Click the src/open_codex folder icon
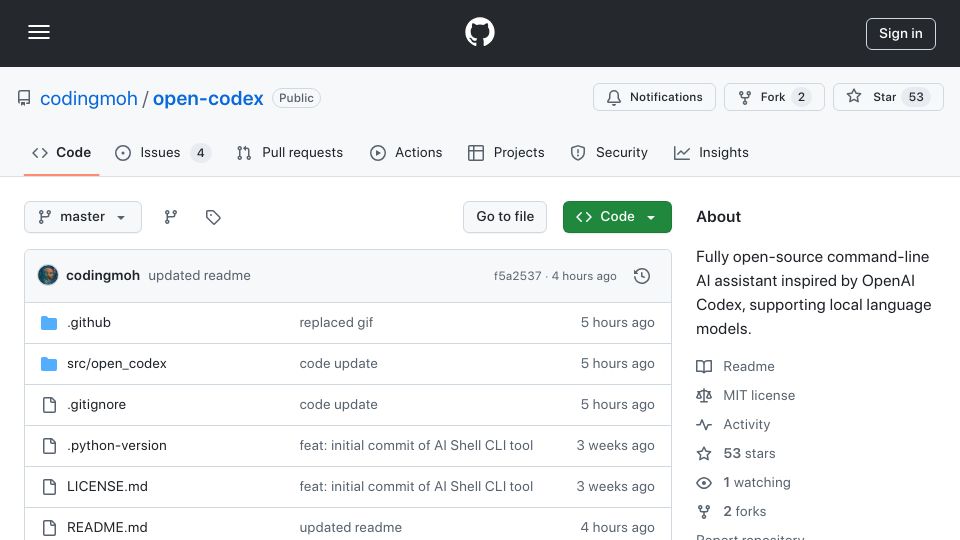The height and width of the screenshot is (540, 960). (49, 364)
